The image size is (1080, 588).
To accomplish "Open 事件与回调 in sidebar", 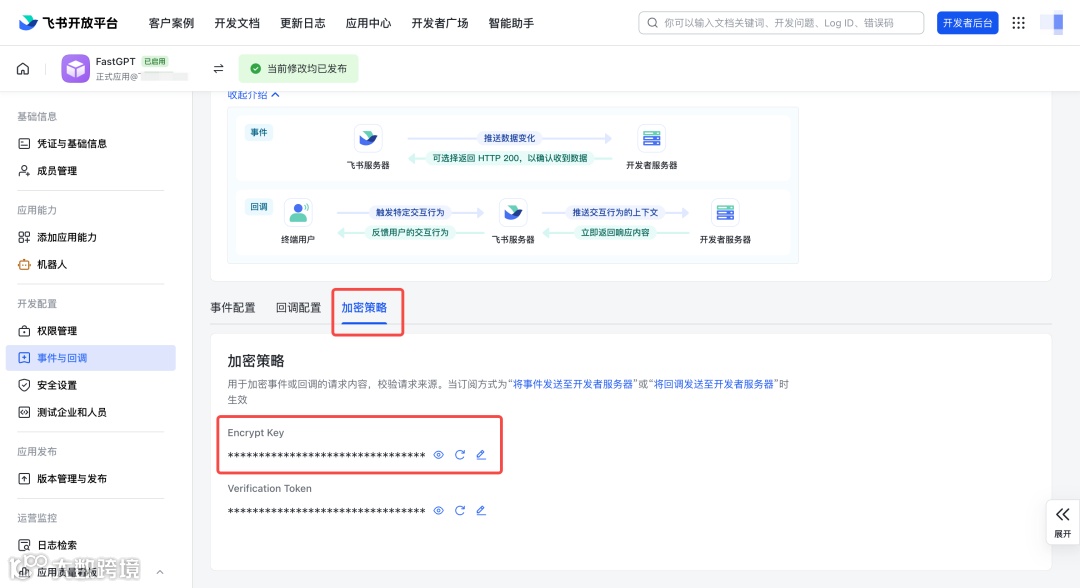I will [x=91, y=358].
